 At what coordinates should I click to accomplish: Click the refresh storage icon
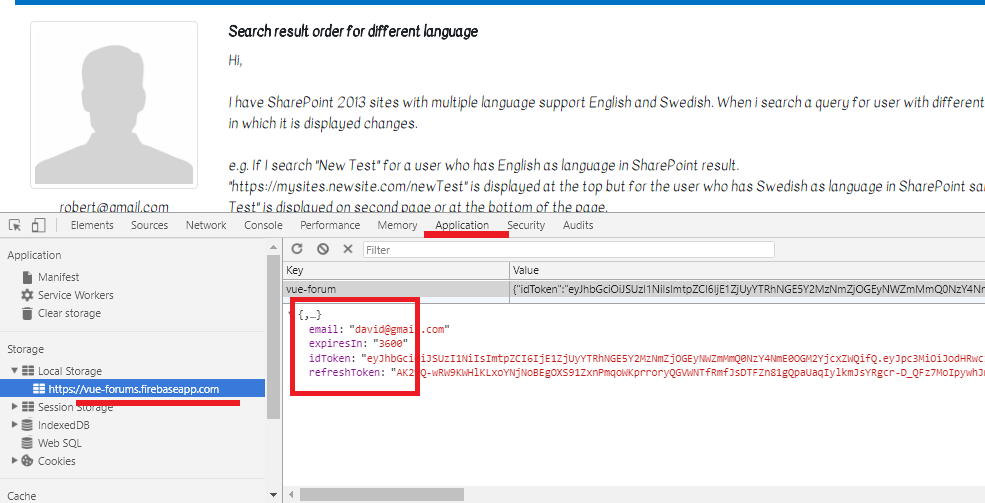click(297, 249)
